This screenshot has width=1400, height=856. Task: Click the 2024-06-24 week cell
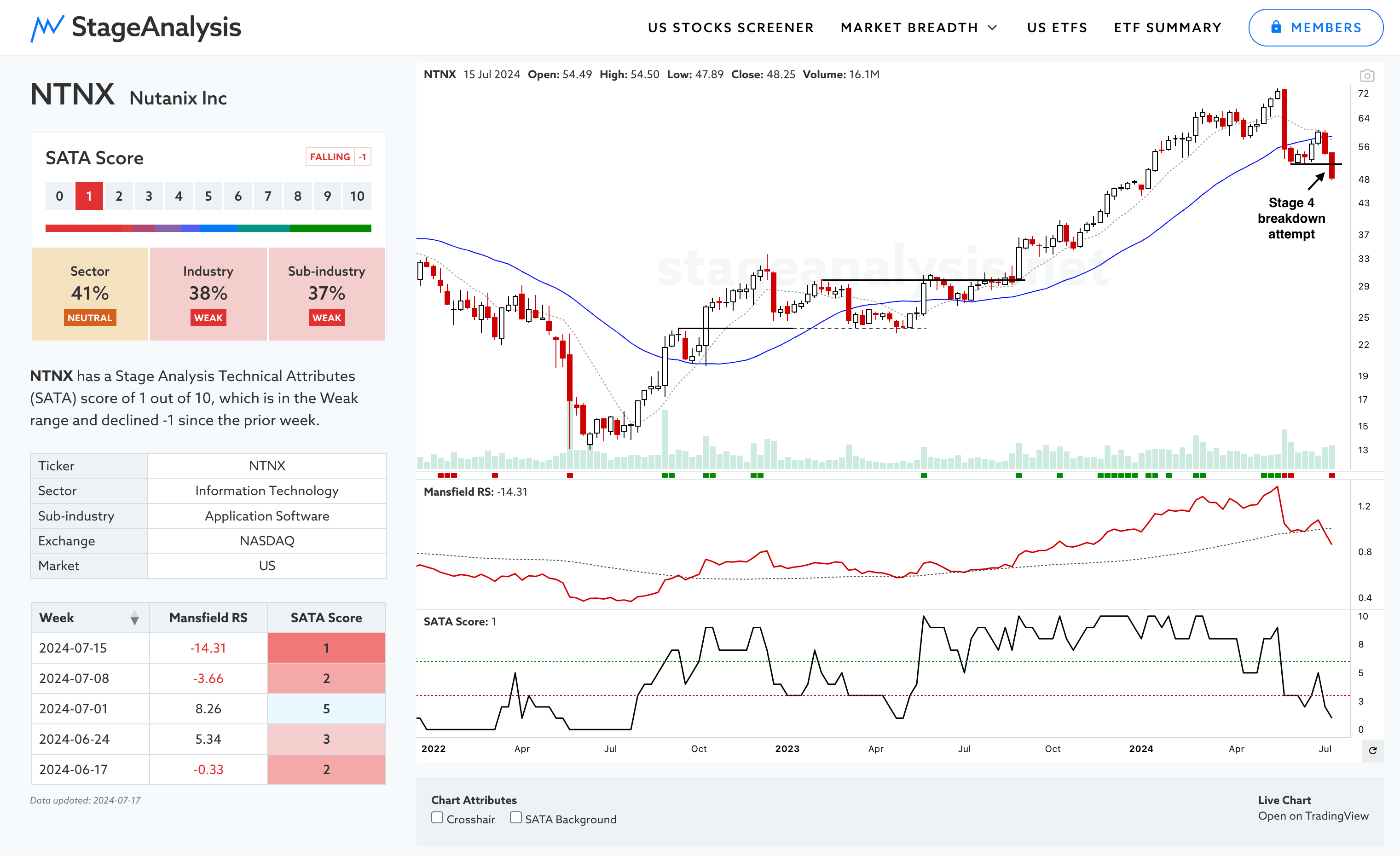click(x=90, y=739)
